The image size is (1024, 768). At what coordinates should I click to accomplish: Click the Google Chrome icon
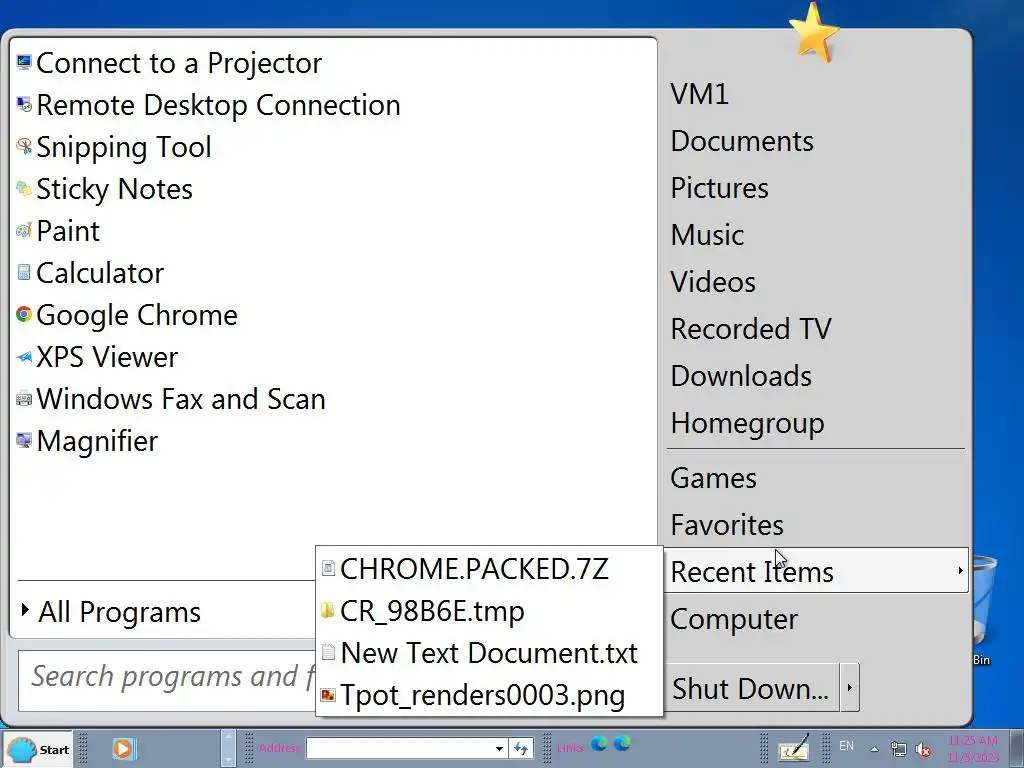point(24,315)
